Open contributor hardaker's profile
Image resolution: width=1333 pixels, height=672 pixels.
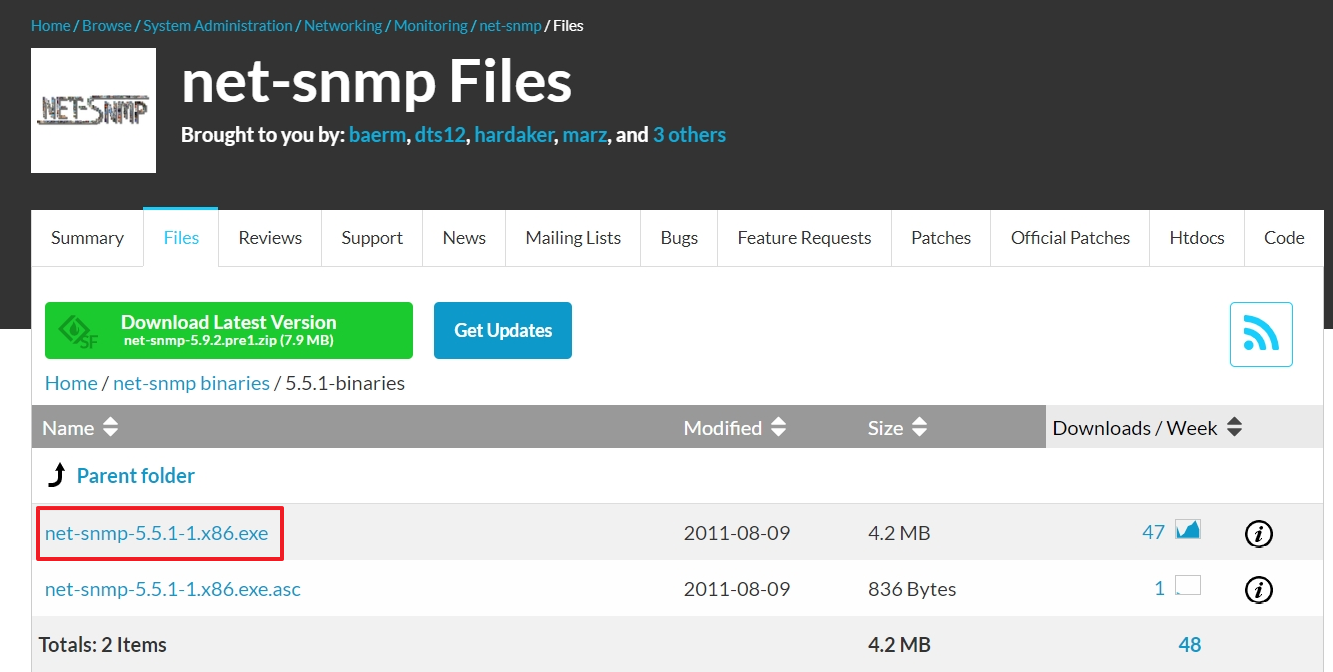[x=514, y=135]
